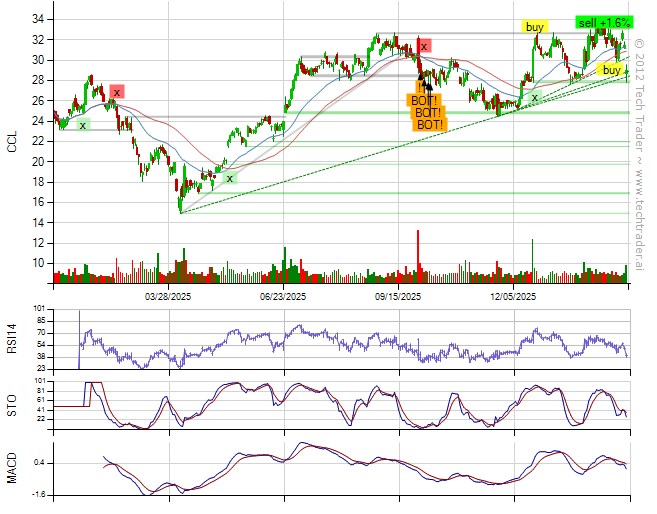Click the '34' price axis value
The height and width of the screenshot is (514, 657).
pos(37,19)
